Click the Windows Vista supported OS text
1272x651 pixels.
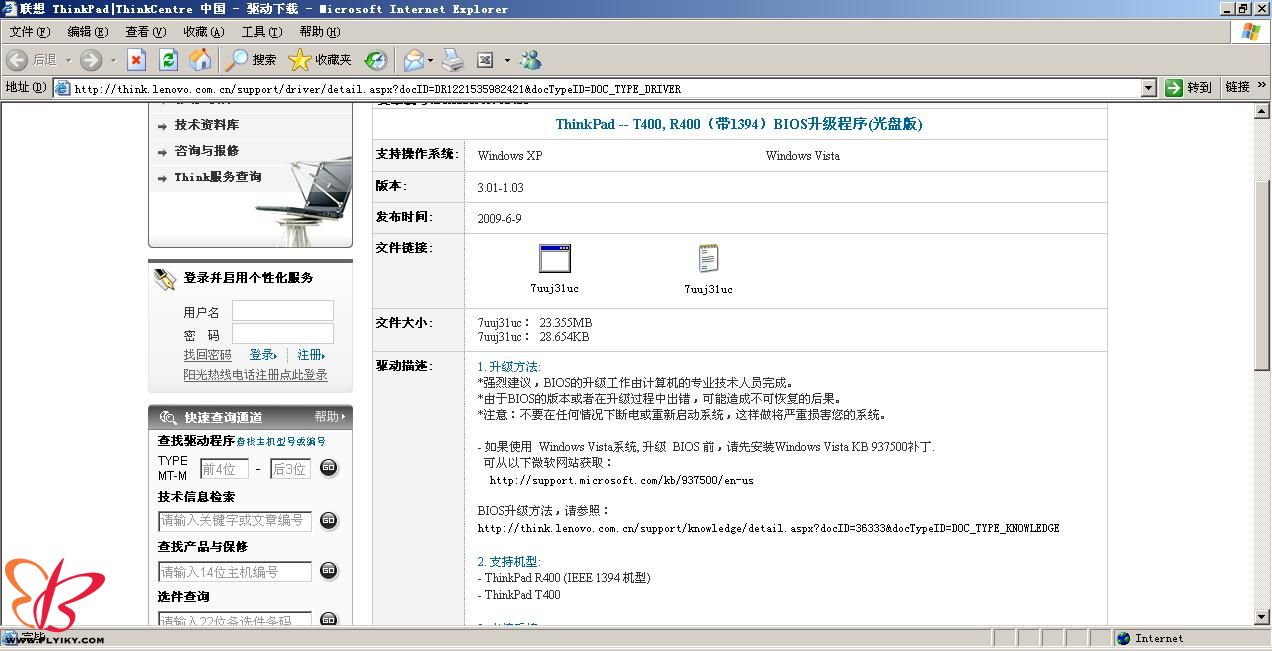click(x=803, y=156)
